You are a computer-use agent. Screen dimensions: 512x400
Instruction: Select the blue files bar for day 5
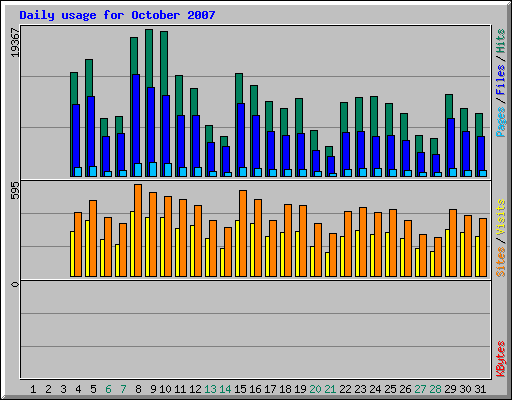[91, 131]
